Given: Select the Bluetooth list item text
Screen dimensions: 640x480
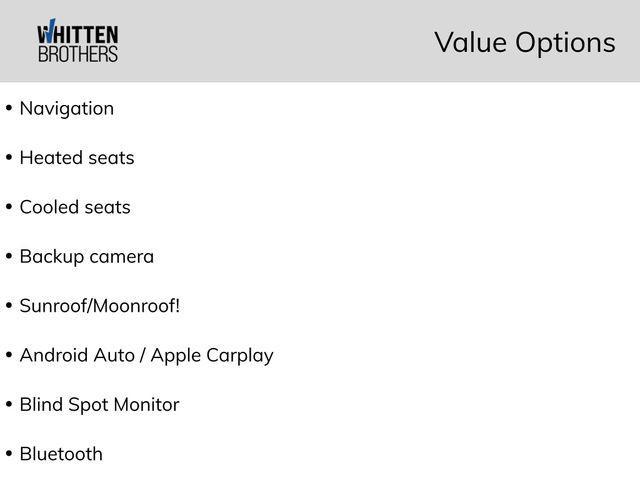Looking at the screenshot, I should tap(61, 454).
